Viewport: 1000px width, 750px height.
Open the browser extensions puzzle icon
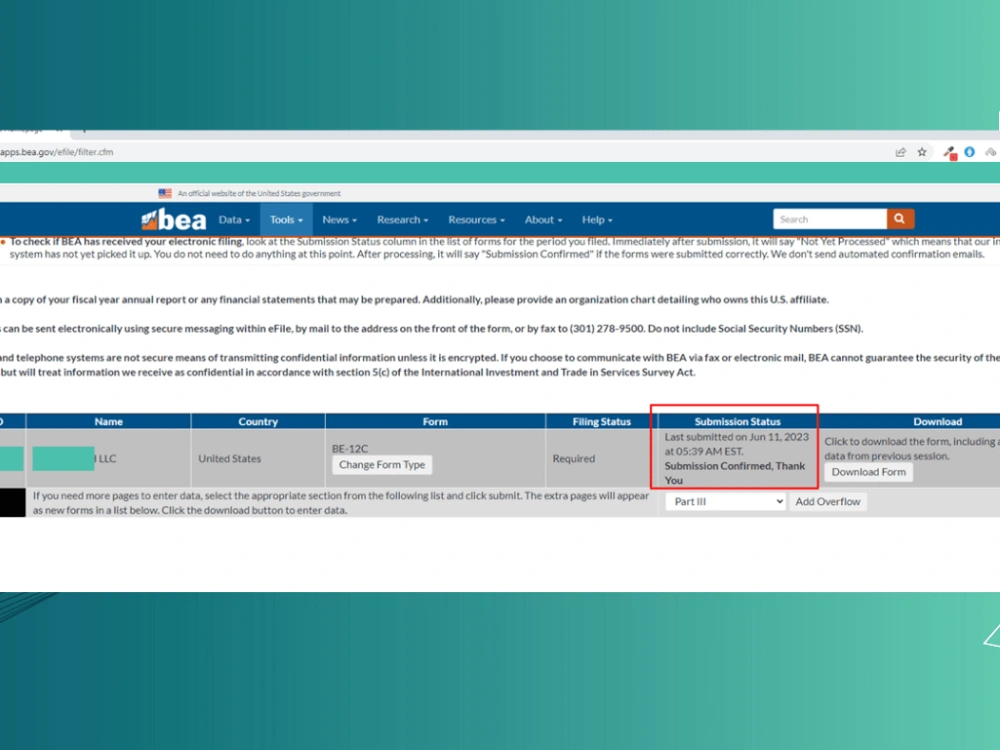click(x=990, y=152)
